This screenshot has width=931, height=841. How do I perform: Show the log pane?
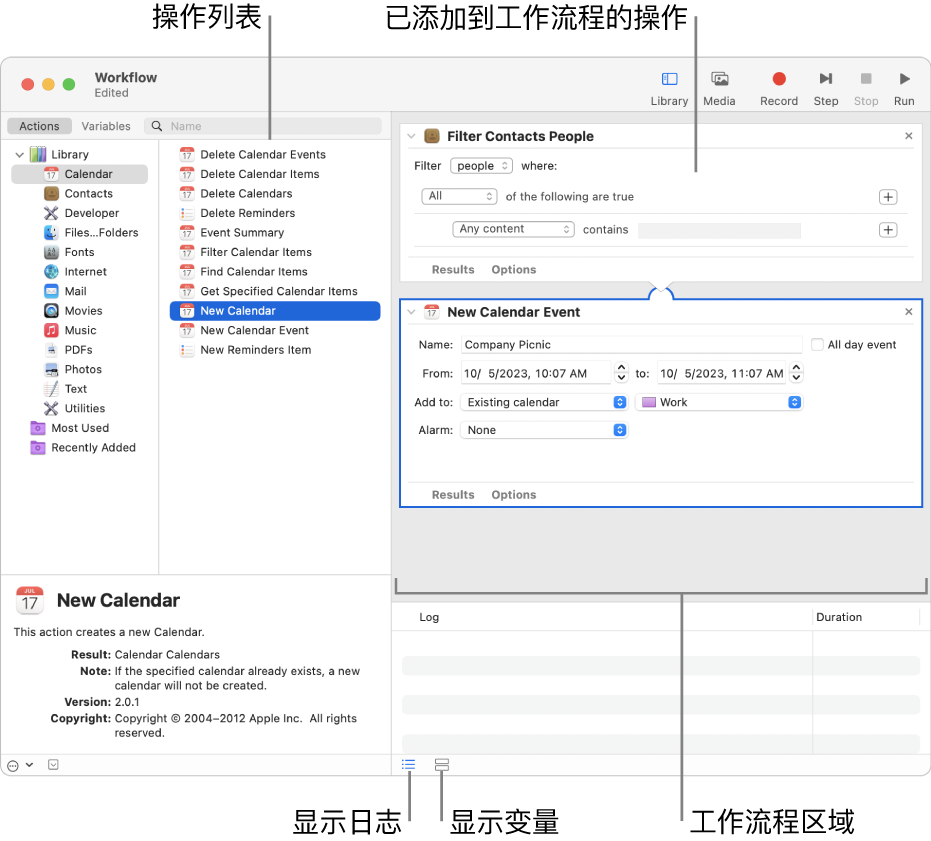pos(408,764)
